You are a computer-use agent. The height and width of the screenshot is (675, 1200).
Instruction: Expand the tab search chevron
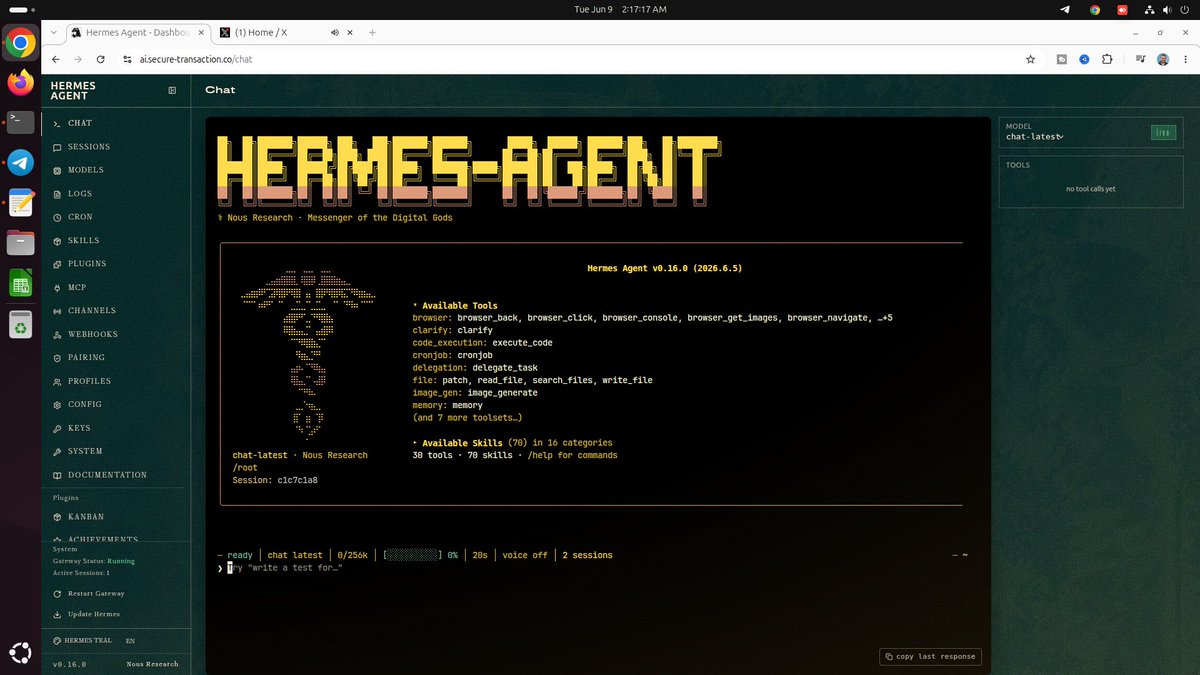pyautogui.click(x=53, y=32)
